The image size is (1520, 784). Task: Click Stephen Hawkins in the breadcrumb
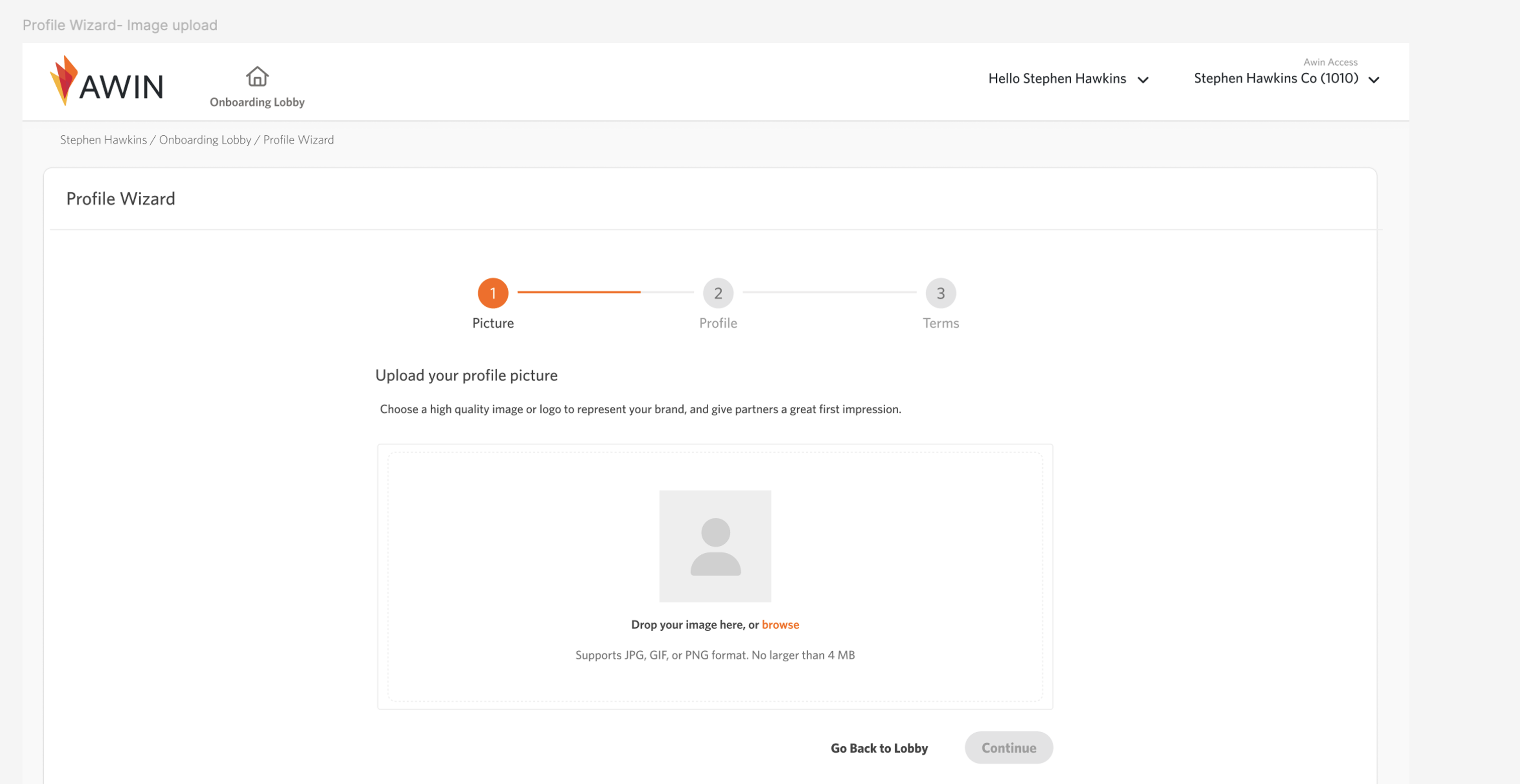coord(103,140)
